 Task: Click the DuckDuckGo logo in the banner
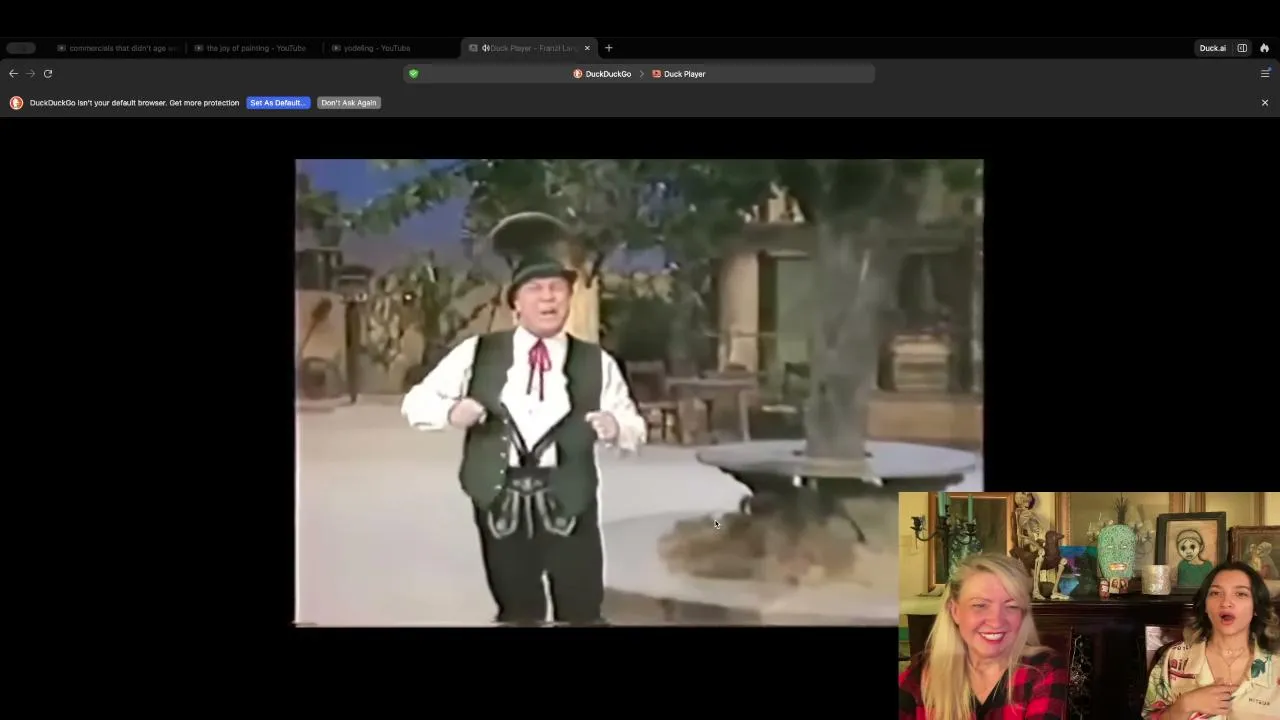pyautogui.click(x=16, y=103)
